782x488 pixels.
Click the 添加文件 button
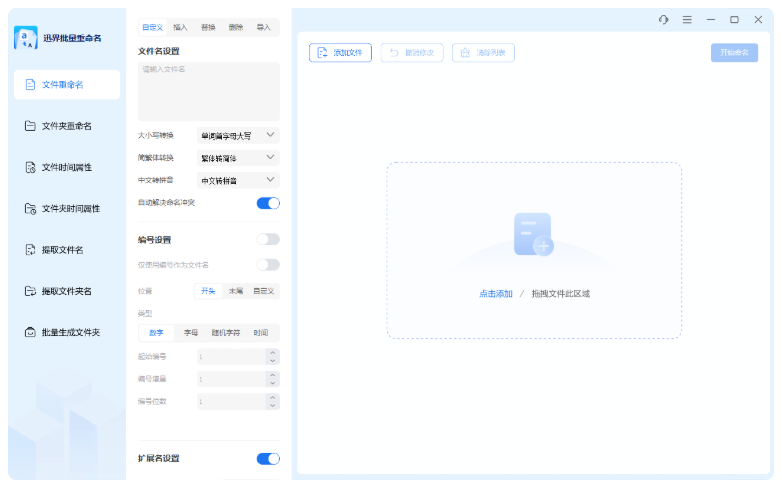[340, 53]
